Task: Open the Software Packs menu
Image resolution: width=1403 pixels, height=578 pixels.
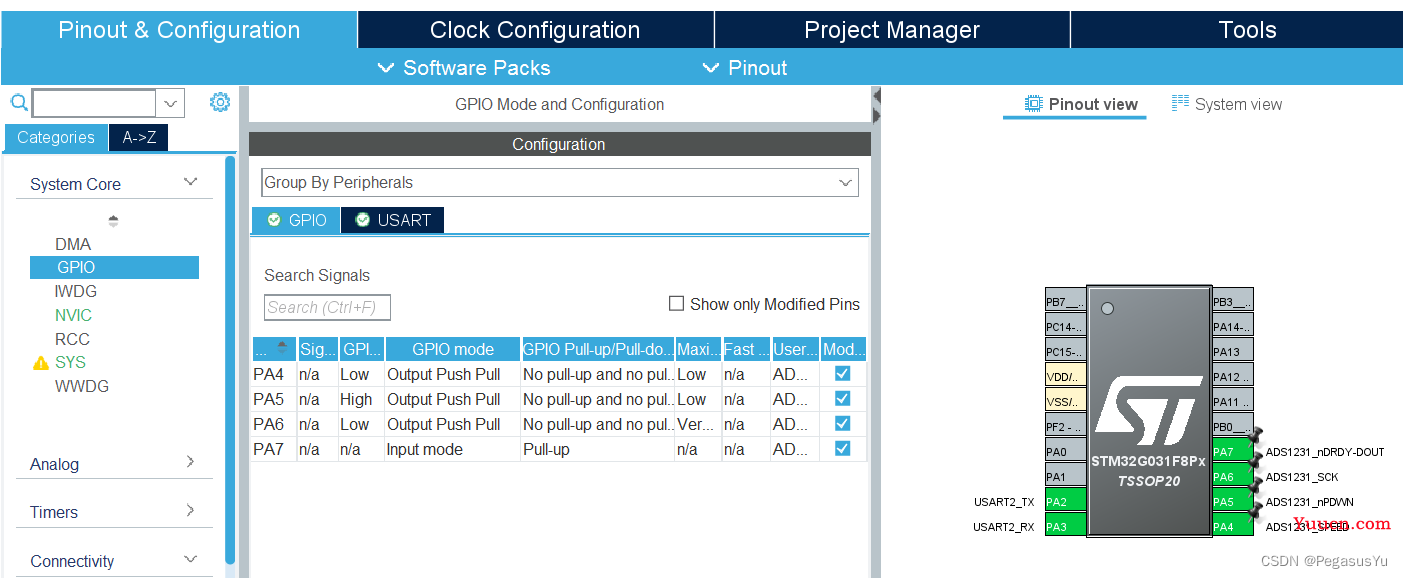Action: point(463,68)
